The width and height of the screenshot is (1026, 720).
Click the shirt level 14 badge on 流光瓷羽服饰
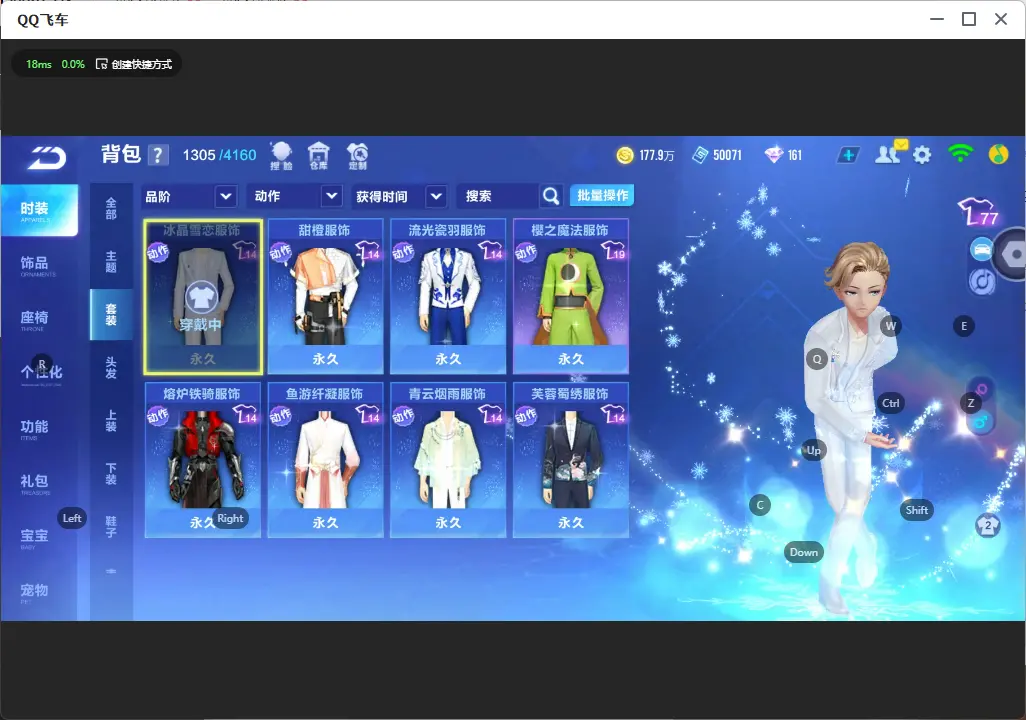click(491, 251)
